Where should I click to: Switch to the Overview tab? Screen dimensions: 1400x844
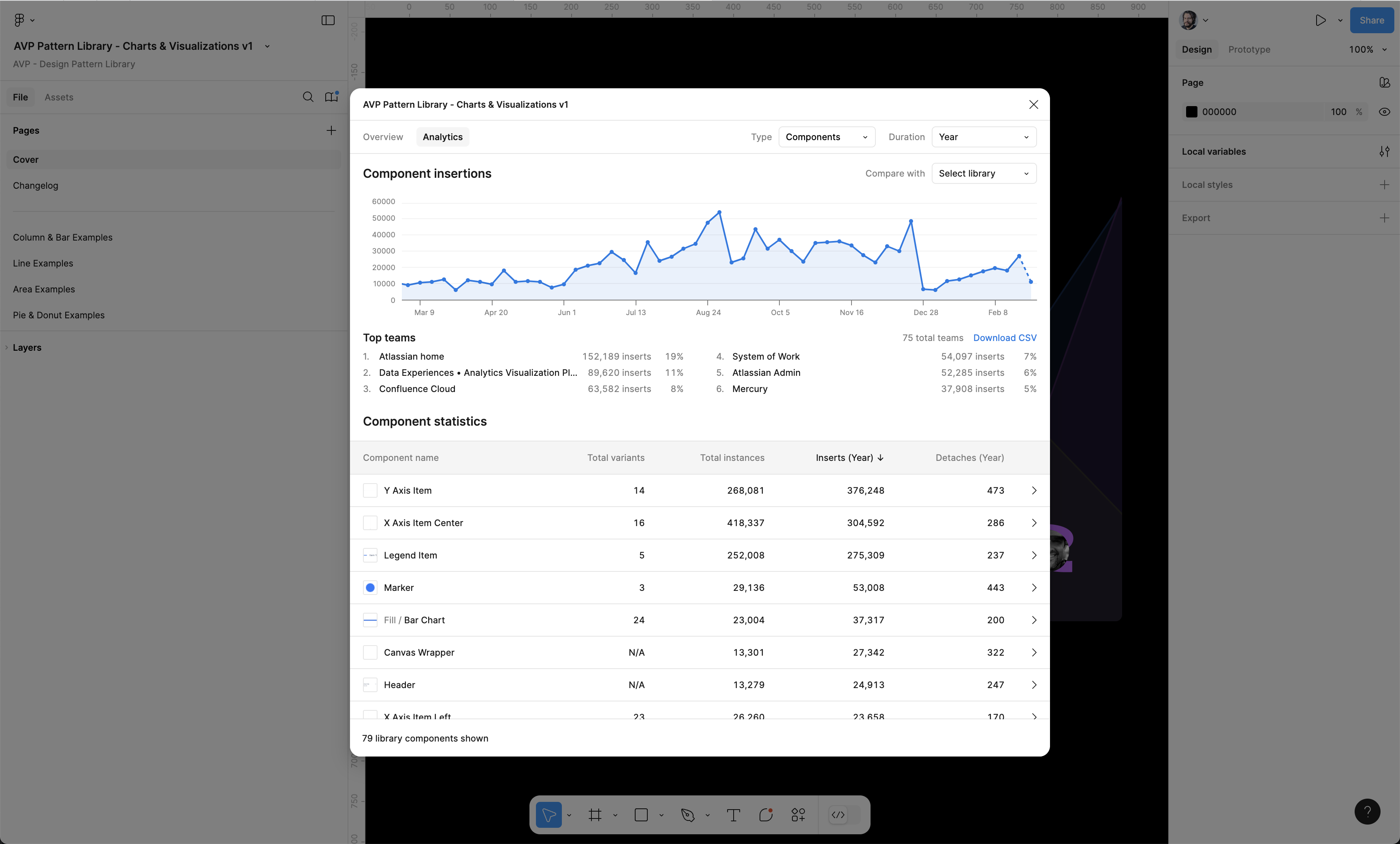coord(382,137)
